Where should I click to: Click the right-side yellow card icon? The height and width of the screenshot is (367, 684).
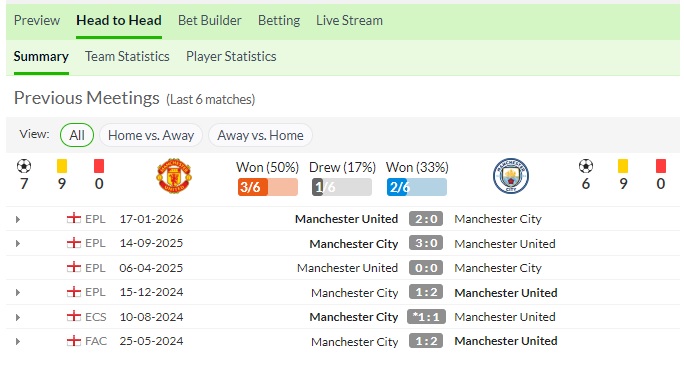623,166
